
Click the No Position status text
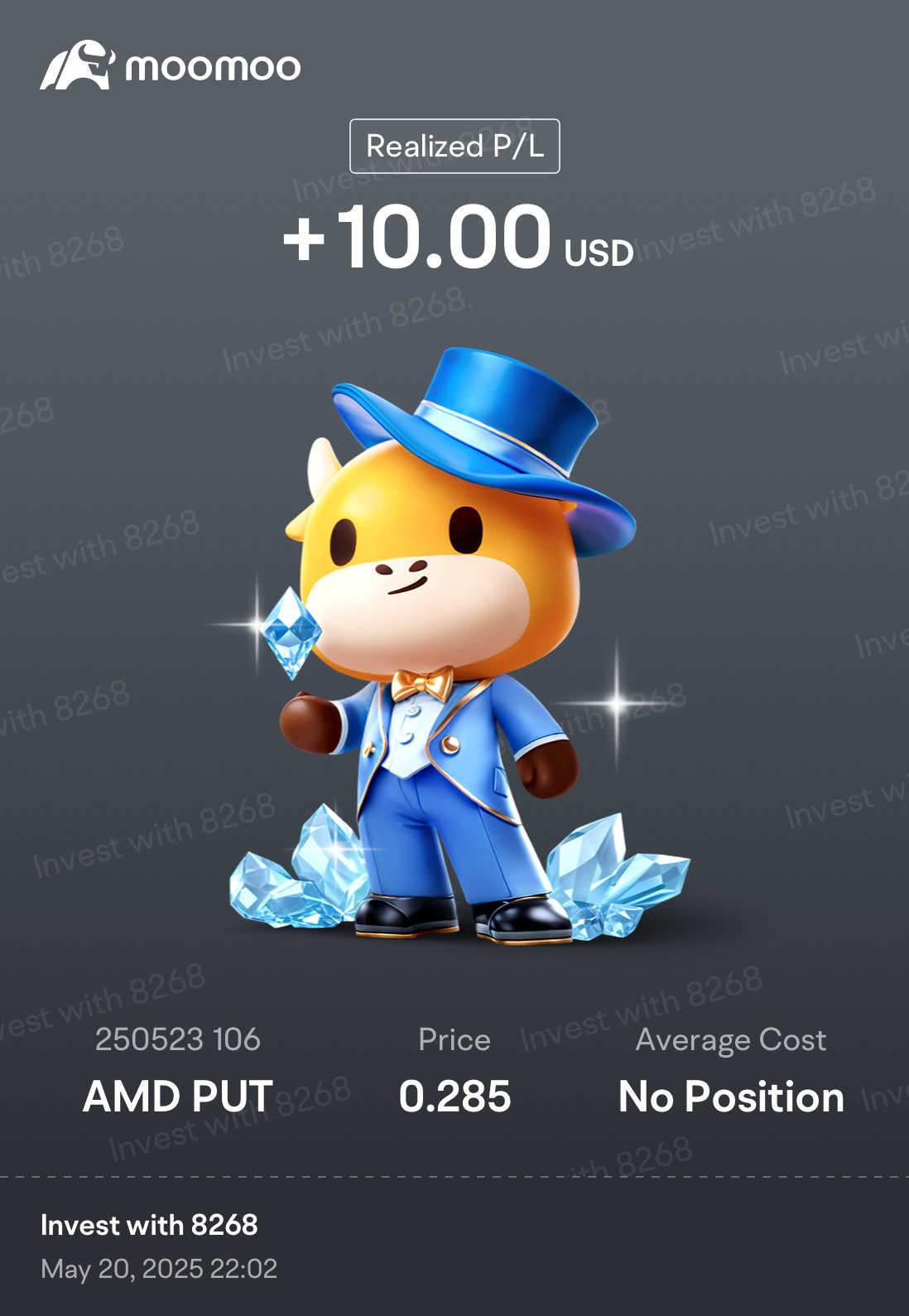pos(731,1097)
